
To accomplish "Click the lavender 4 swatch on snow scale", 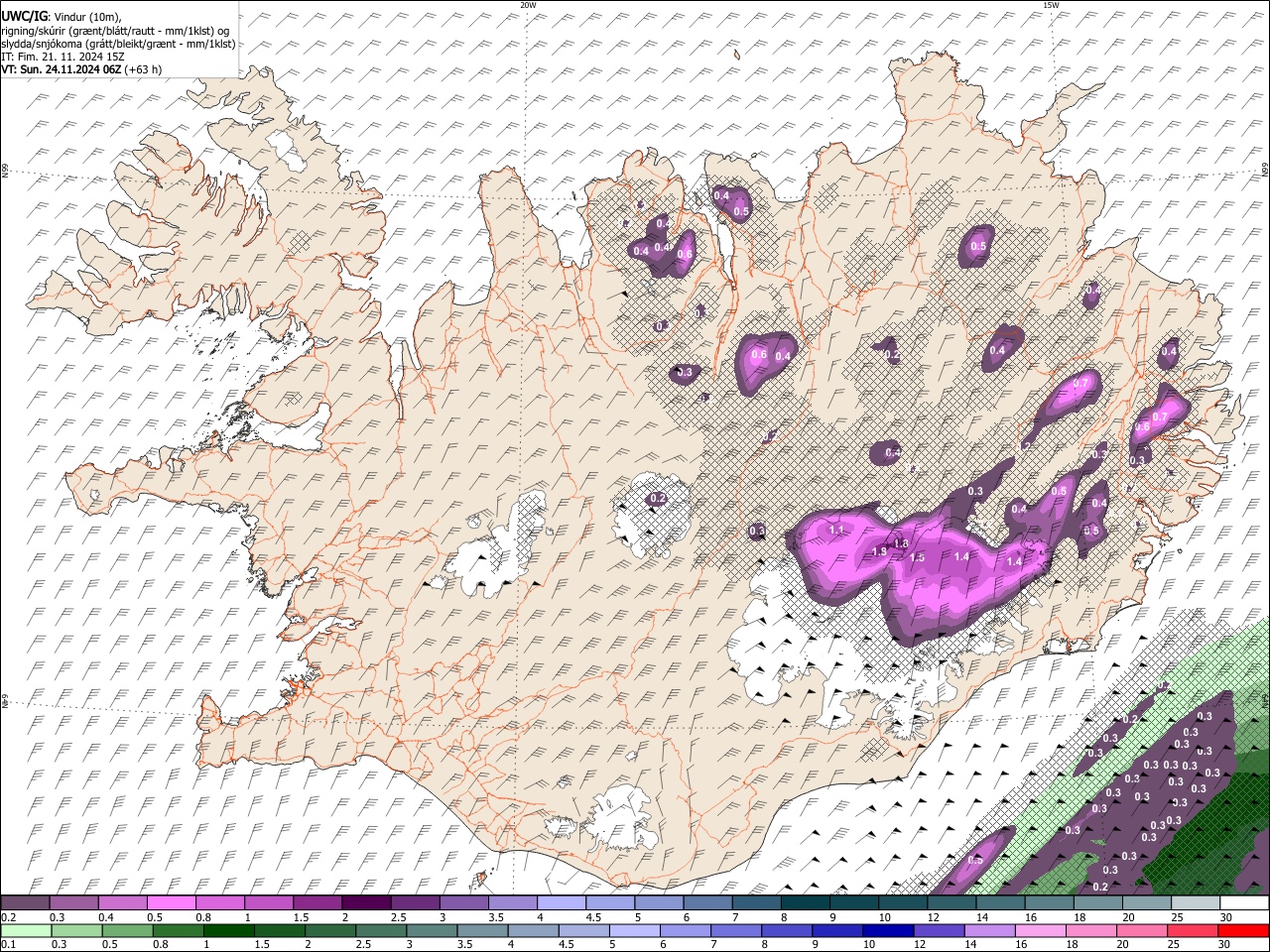I will coord(561,902).
